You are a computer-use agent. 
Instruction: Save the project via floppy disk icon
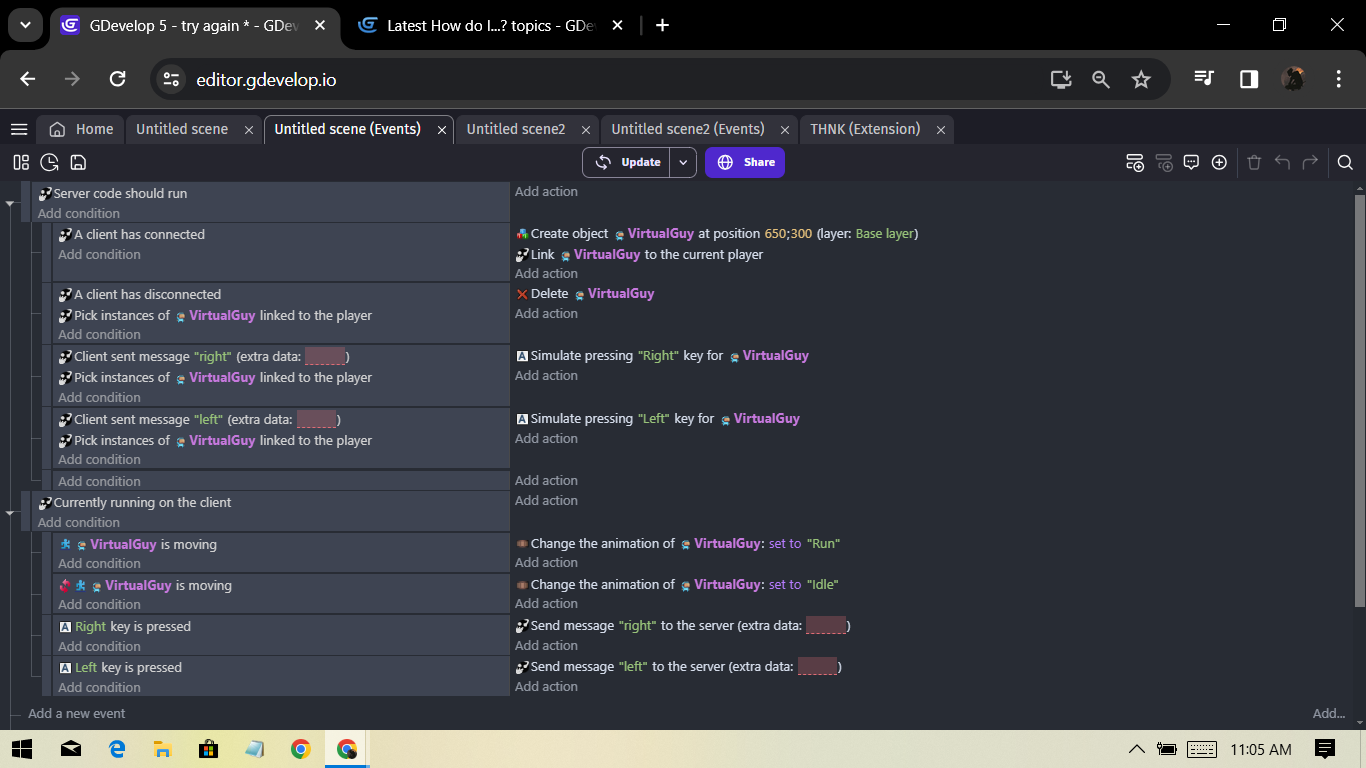pyautogui.click(x=78, y=161)
